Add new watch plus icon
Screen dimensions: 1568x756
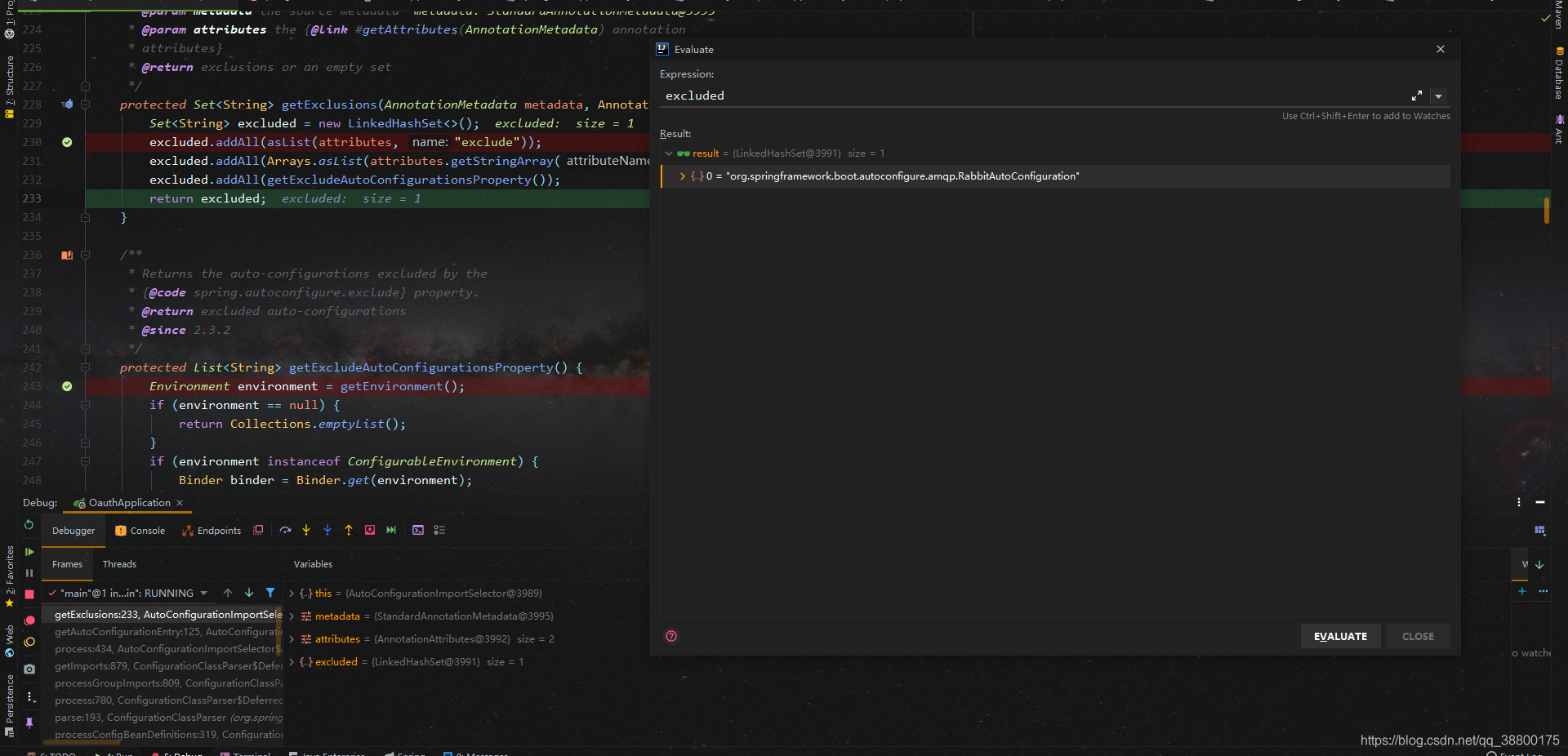pos(1522,591)
